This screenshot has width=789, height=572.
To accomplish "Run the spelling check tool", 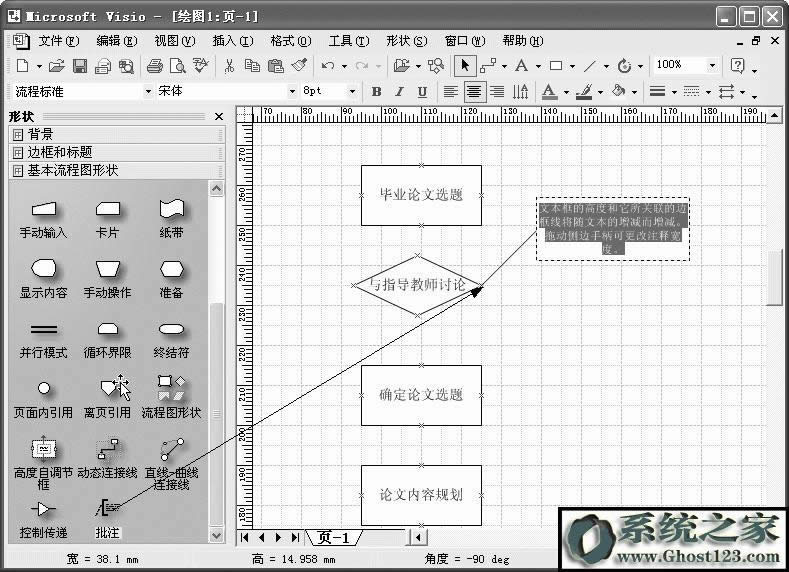I will coord(201,65).
